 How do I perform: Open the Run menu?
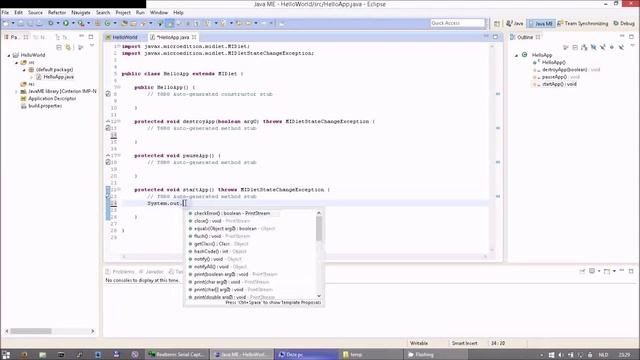pos(140,13)
